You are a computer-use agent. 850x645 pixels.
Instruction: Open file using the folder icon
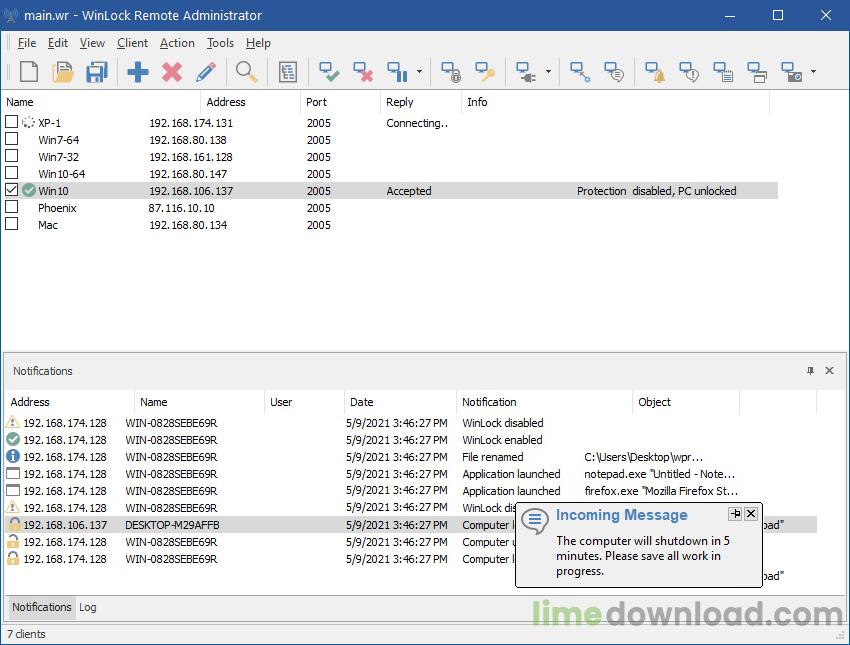[63, 72]
